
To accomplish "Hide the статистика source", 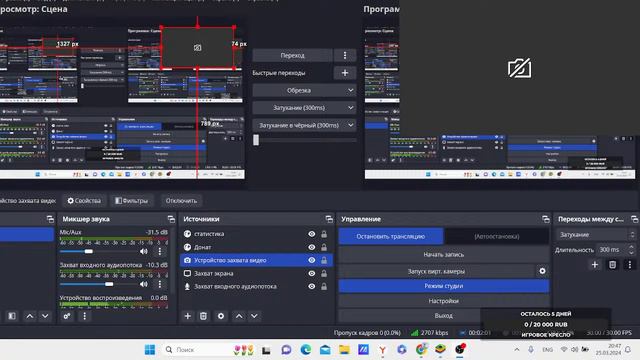I will (x=311, y=234).
